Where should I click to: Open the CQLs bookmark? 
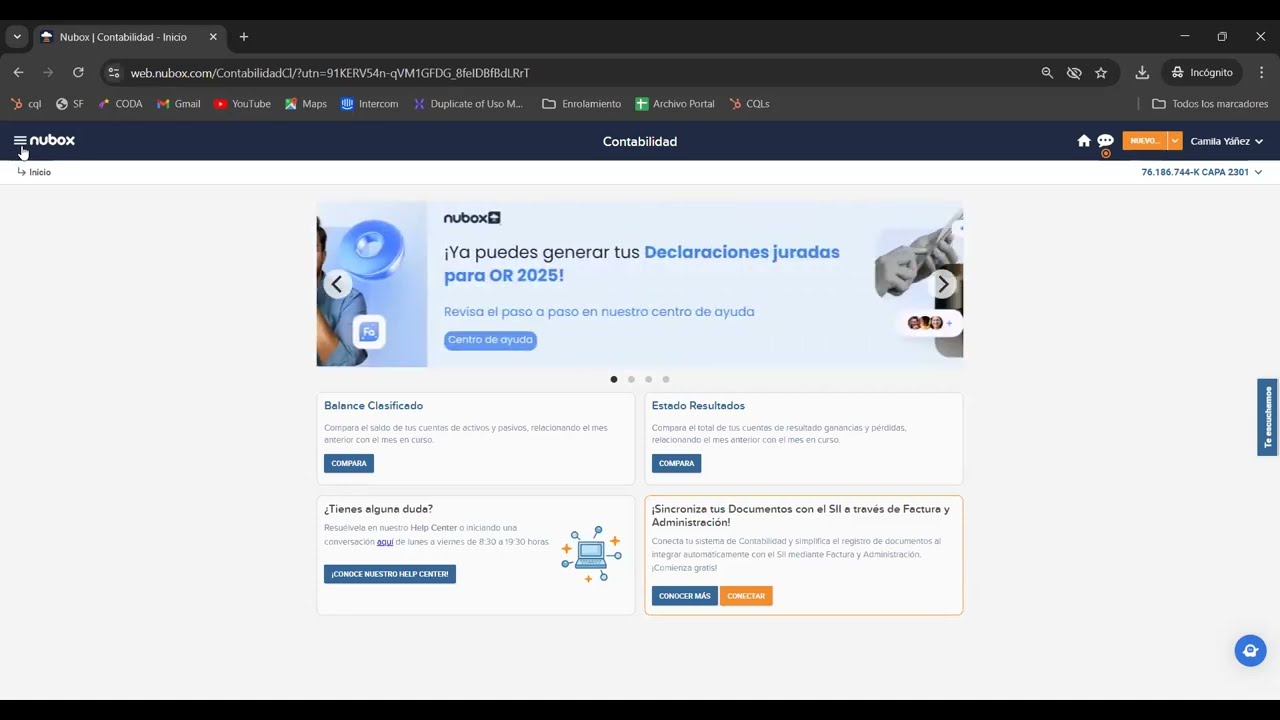point(749,104)
